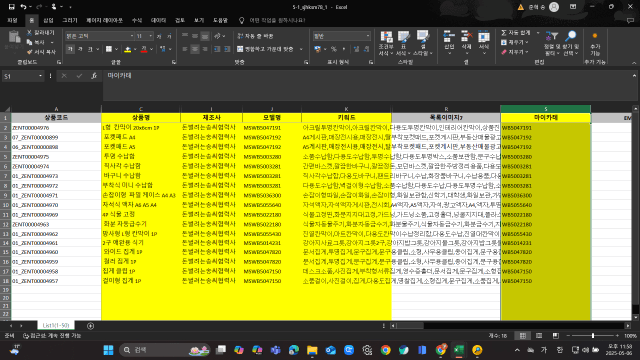The height and width of the screenshot is (360, 640).
Task: Open borders dropdown arrow
Action: (116, 49)
